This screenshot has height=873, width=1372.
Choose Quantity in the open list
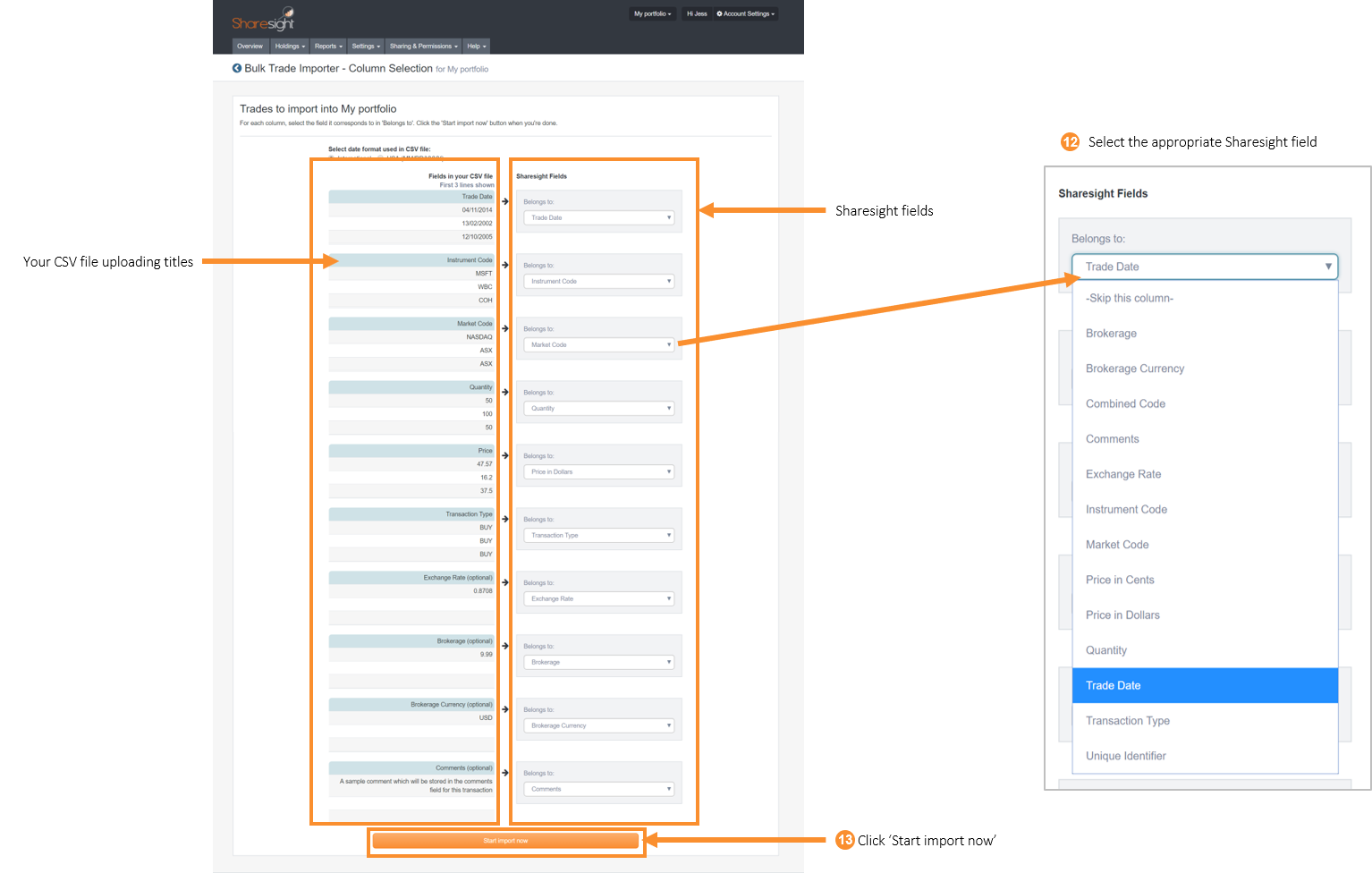(1205, 650)
